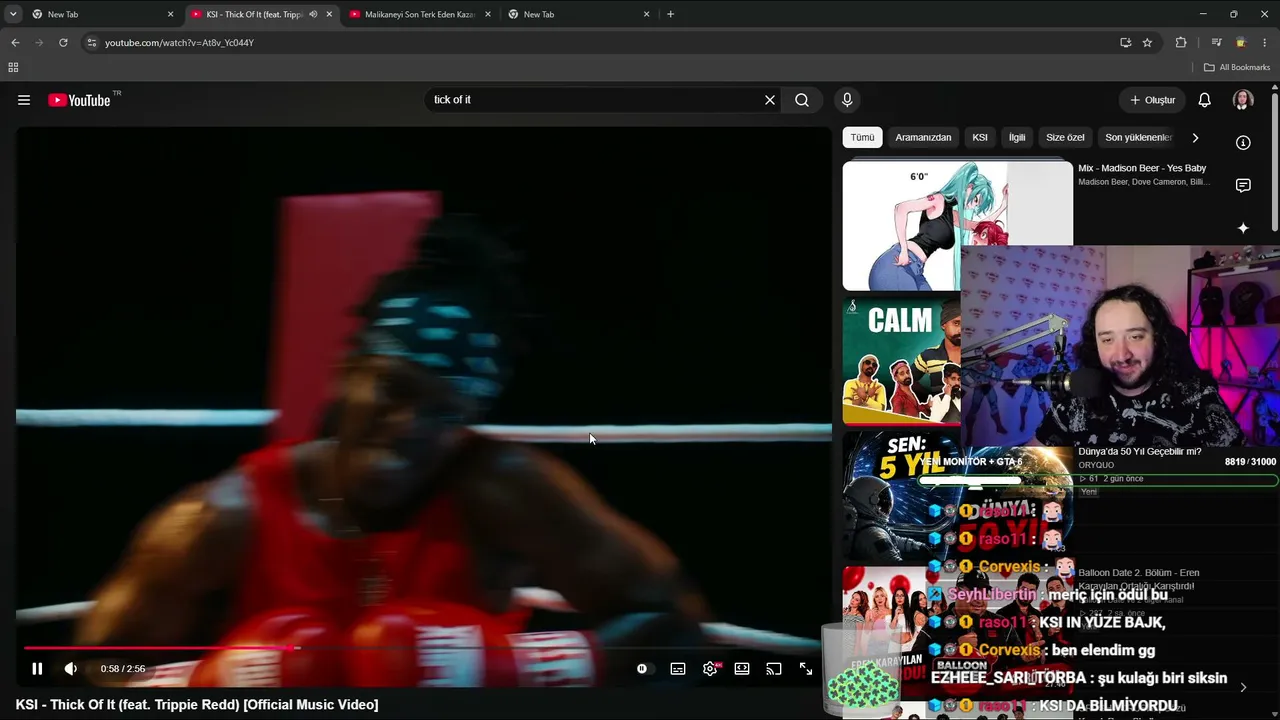Close the Malikaneyi Son Terk Eden tab

tap(488, 14)
